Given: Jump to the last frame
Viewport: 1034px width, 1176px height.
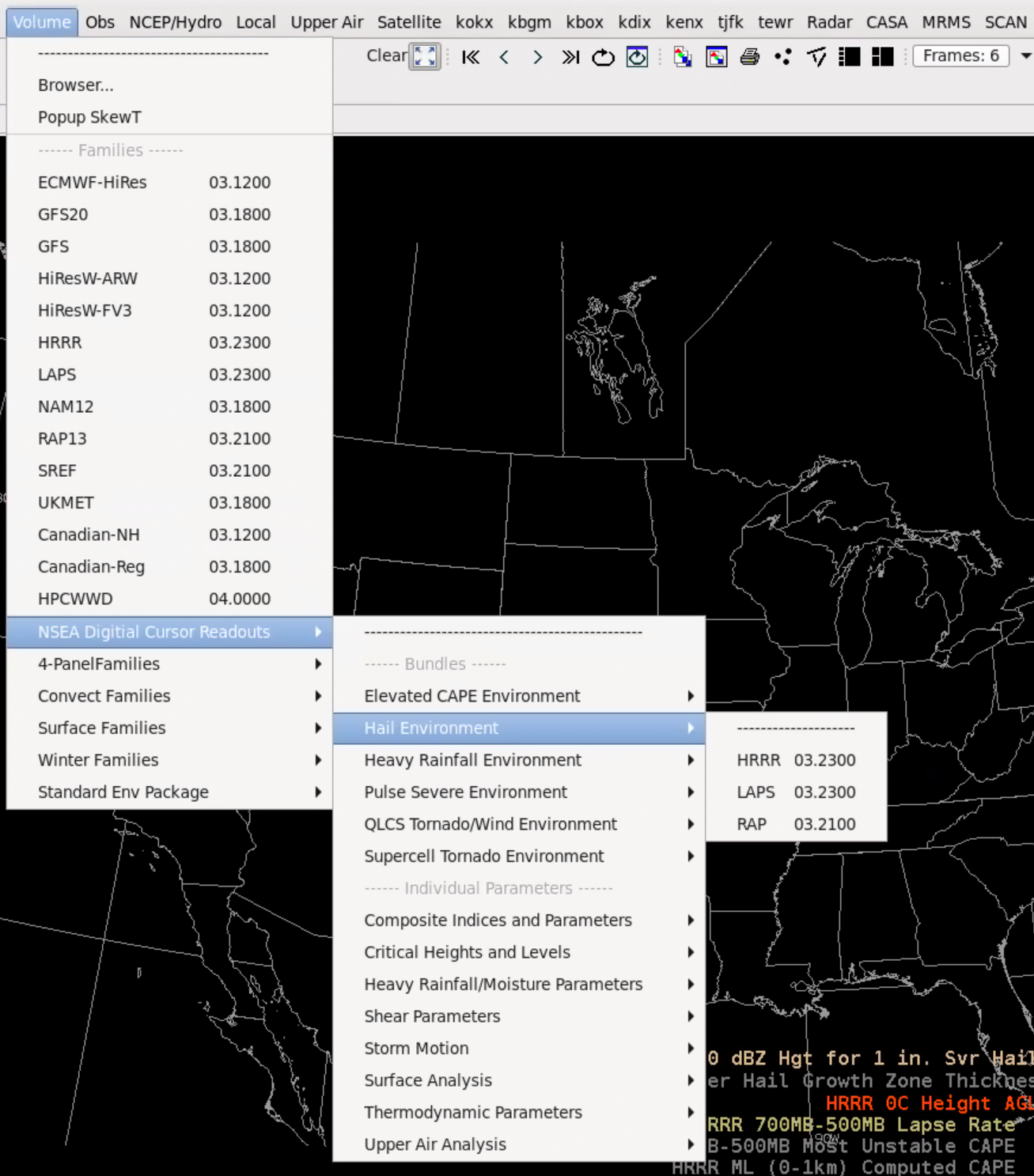Looking at the screenshot, I should pos(570,57).
